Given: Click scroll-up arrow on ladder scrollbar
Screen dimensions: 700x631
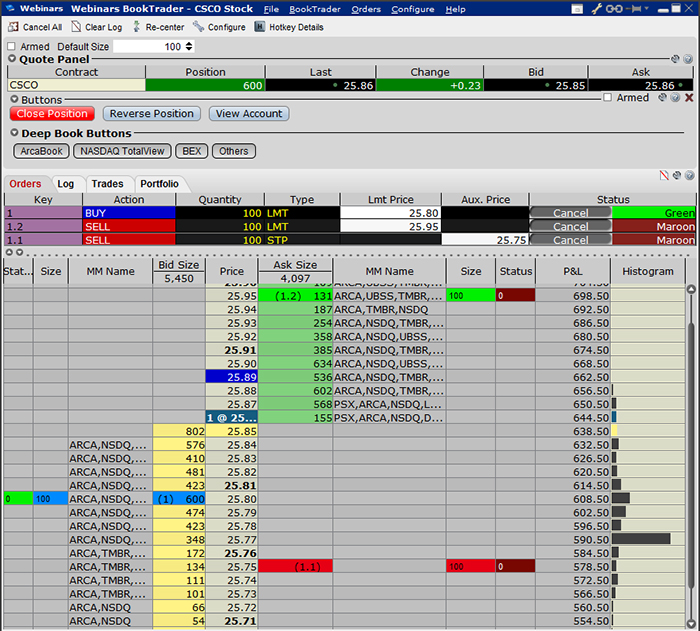Looking at the screenshot, I should coord(691,289).
